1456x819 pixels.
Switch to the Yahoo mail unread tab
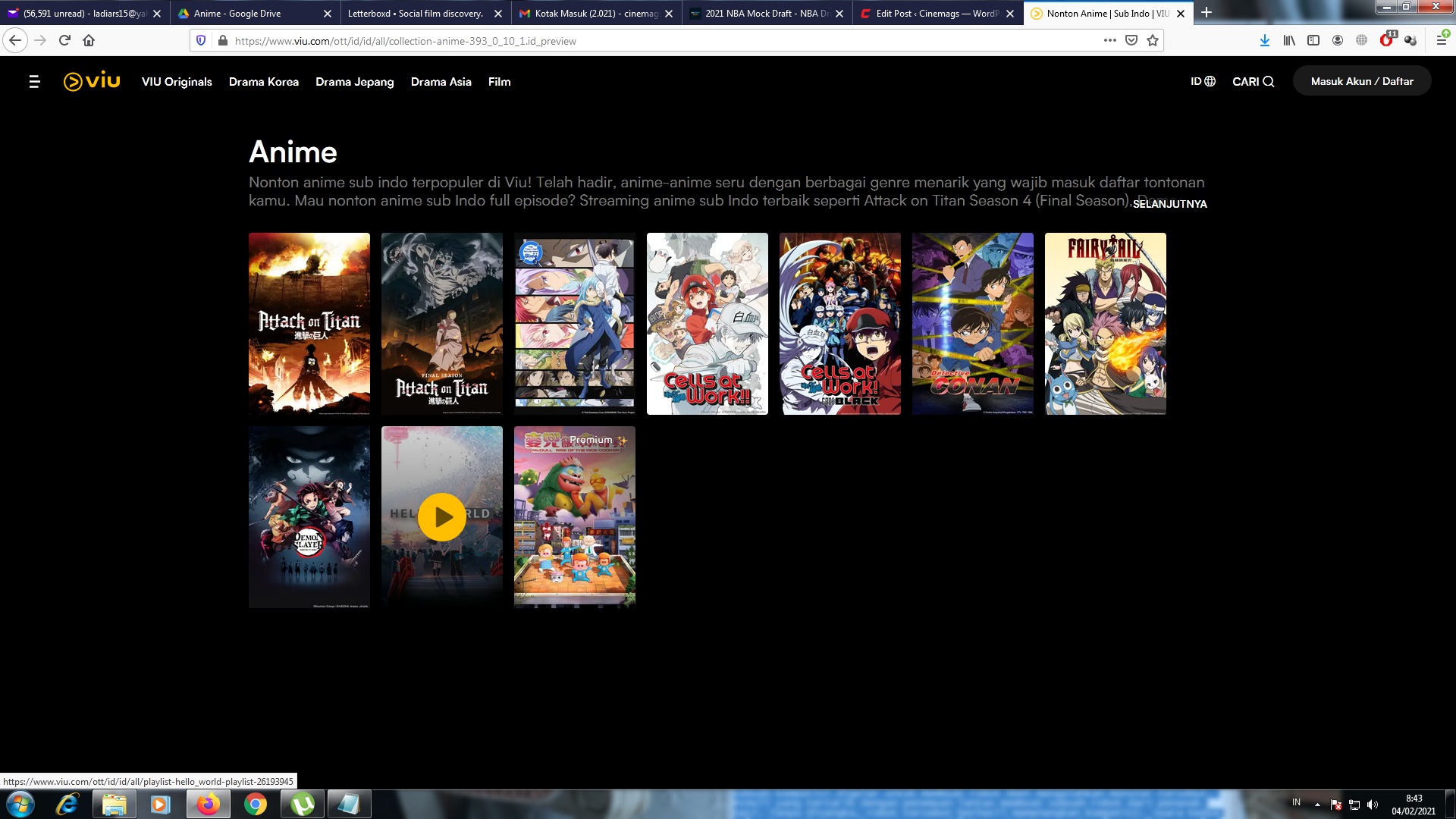click(x=84, y=13)
